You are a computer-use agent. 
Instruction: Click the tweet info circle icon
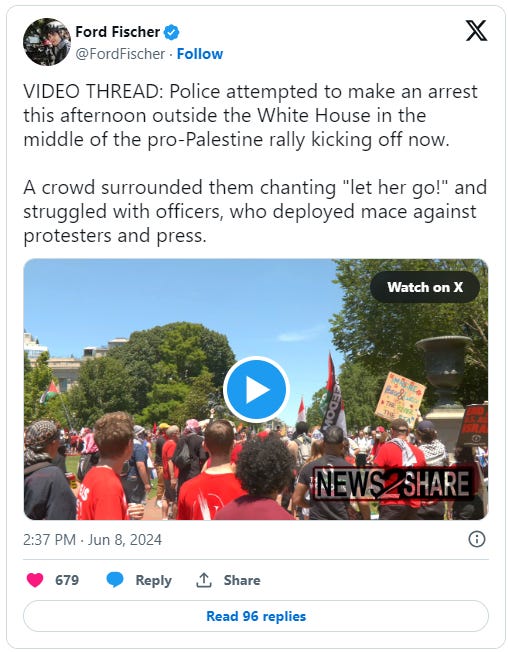tap(476, 539)
